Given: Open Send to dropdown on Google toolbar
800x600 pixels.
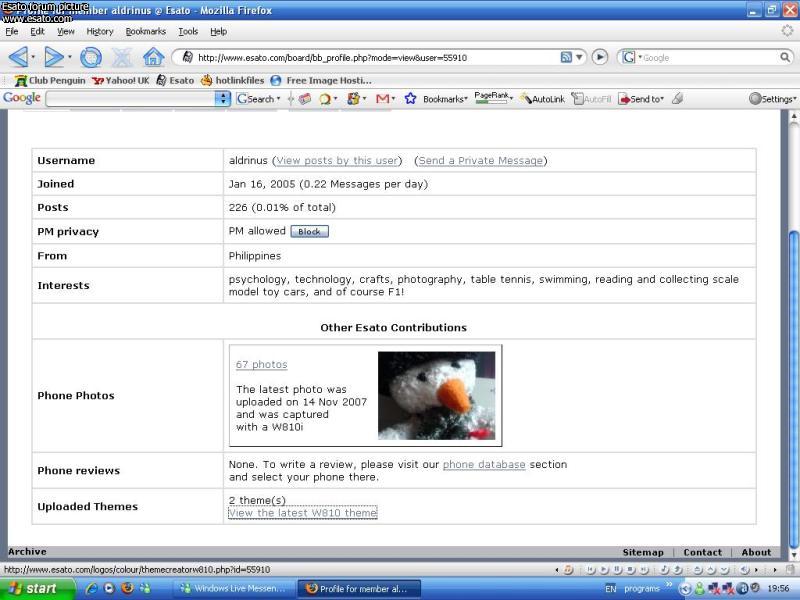Looking at the screenshot, I should (641, 99).
